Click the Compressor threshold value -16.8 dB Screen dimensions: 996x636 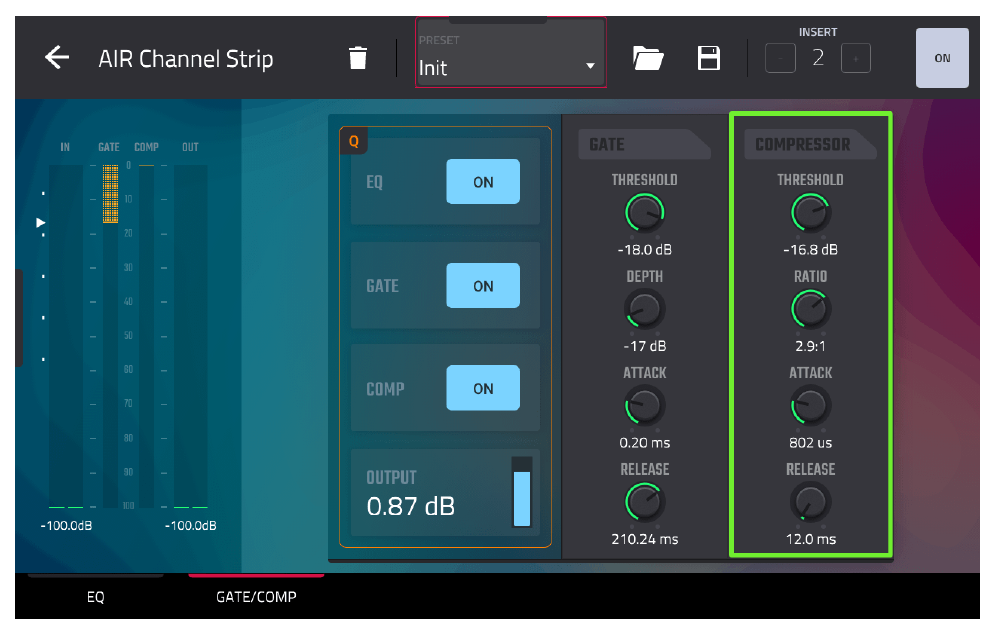click(x=811, y=250)
